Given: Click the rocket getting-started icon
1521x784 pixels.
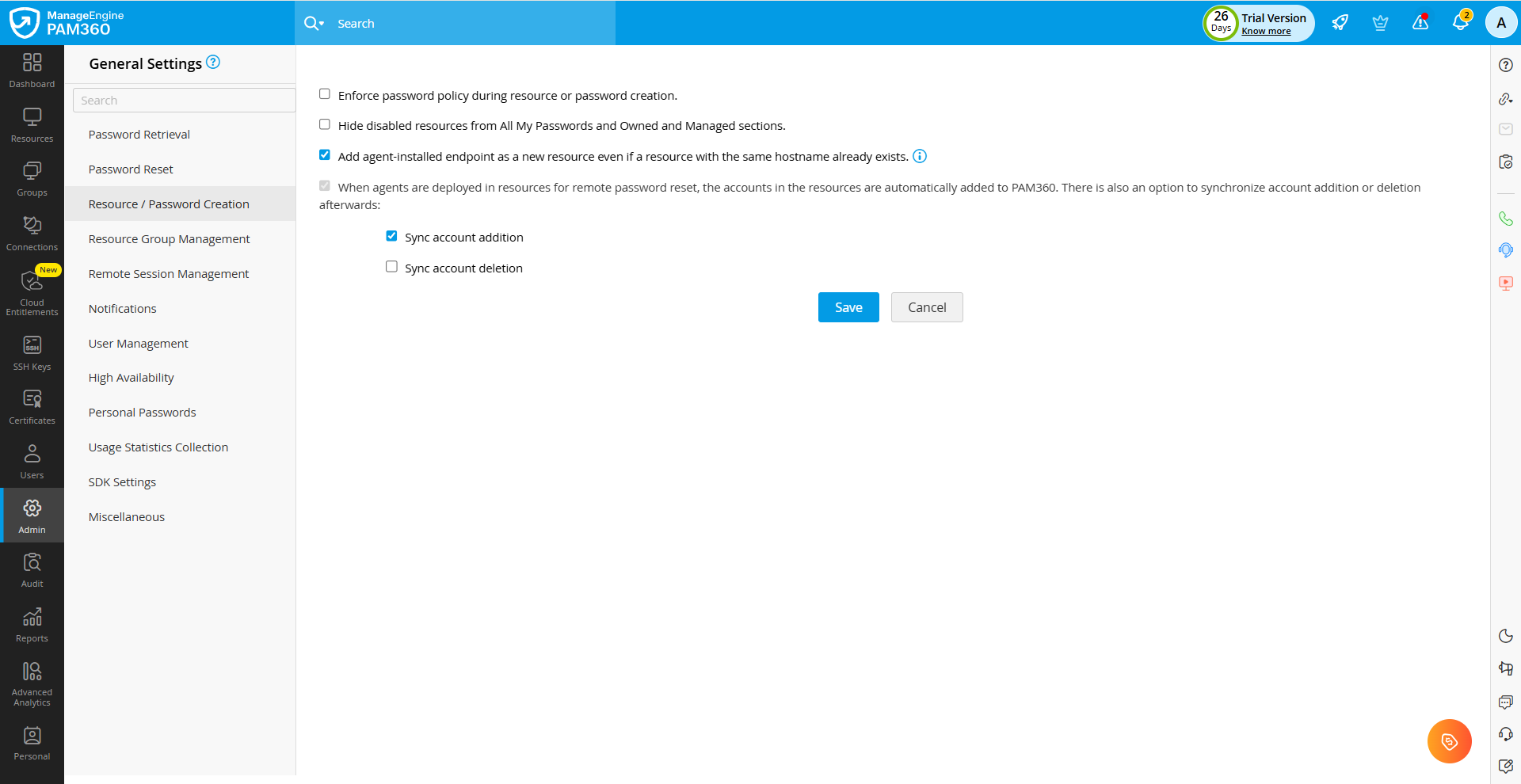Looking at the screenshot, I should pyautogui.click(x=1339, y=22).
